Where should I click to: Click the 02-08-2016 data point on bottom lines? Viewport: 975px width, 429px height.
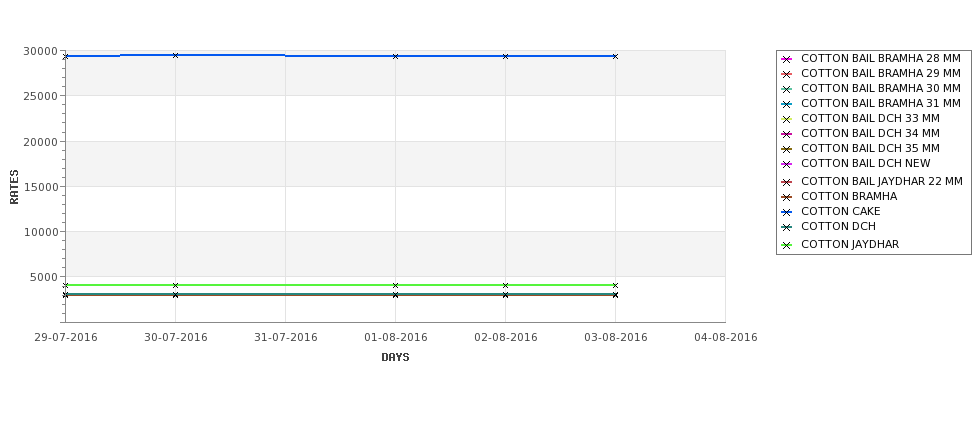click(x=506, y=295)
